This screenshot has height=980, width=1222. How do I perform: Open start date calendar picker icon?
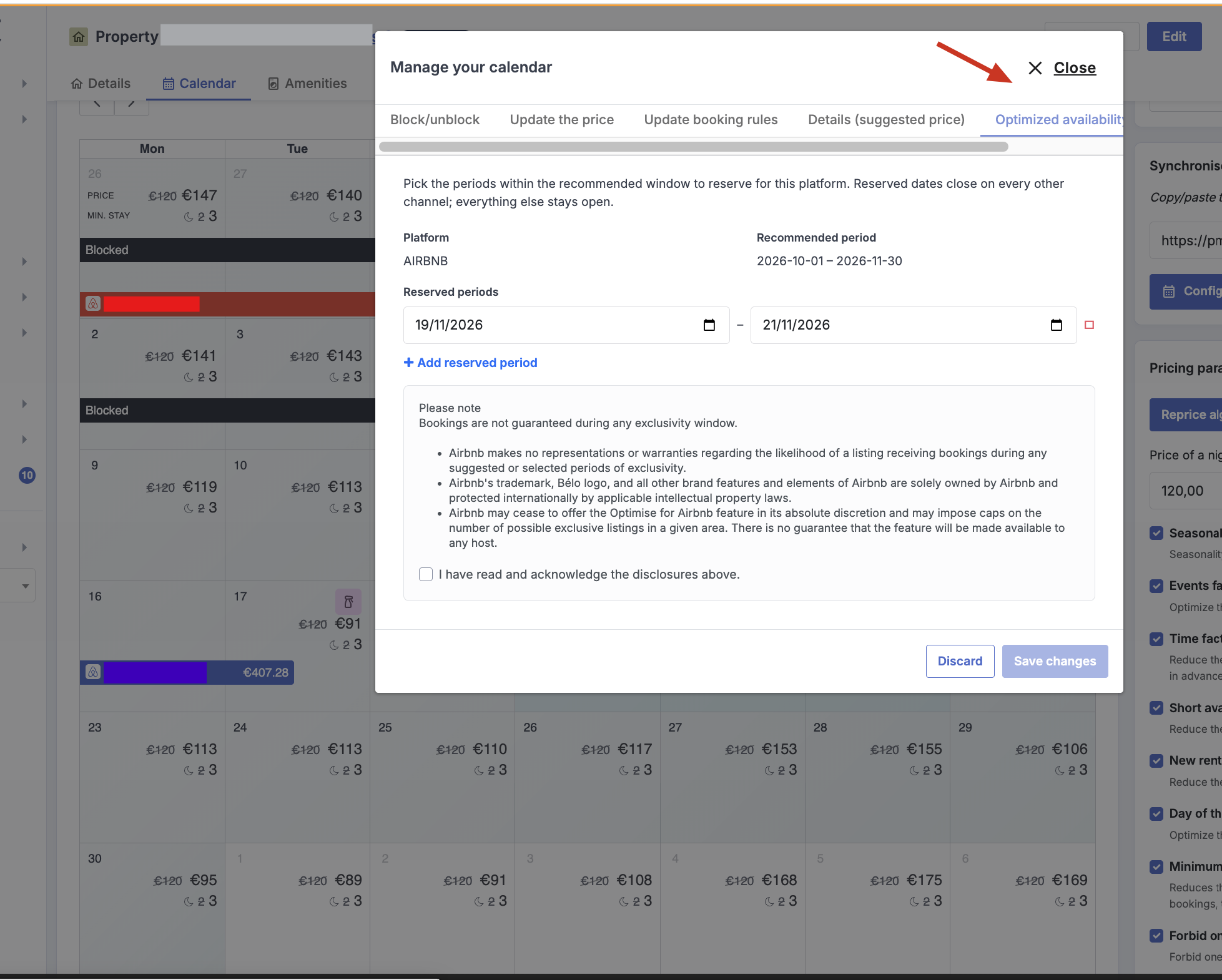tap(709, 325)
